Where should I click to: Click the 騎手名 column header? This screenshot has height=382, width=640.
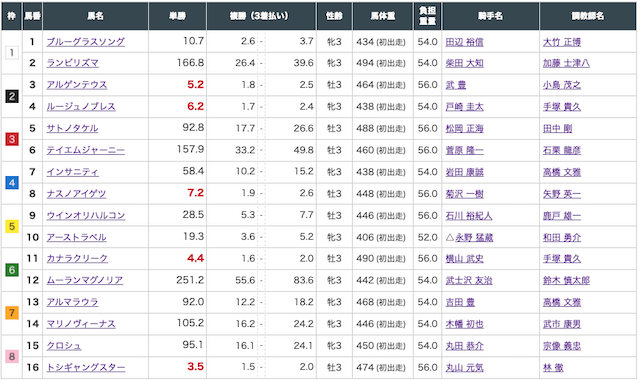(x=490, y=16)
